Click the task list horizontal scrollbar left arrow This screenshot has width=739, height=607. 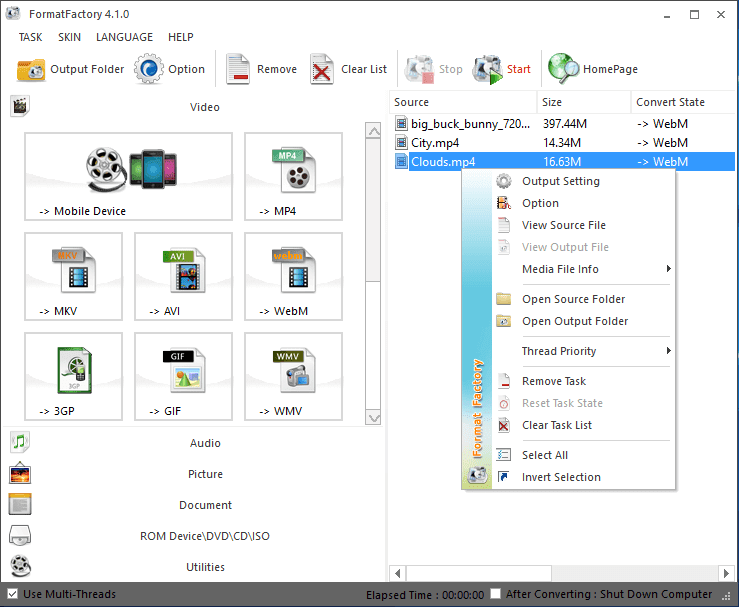coord(397,573)
